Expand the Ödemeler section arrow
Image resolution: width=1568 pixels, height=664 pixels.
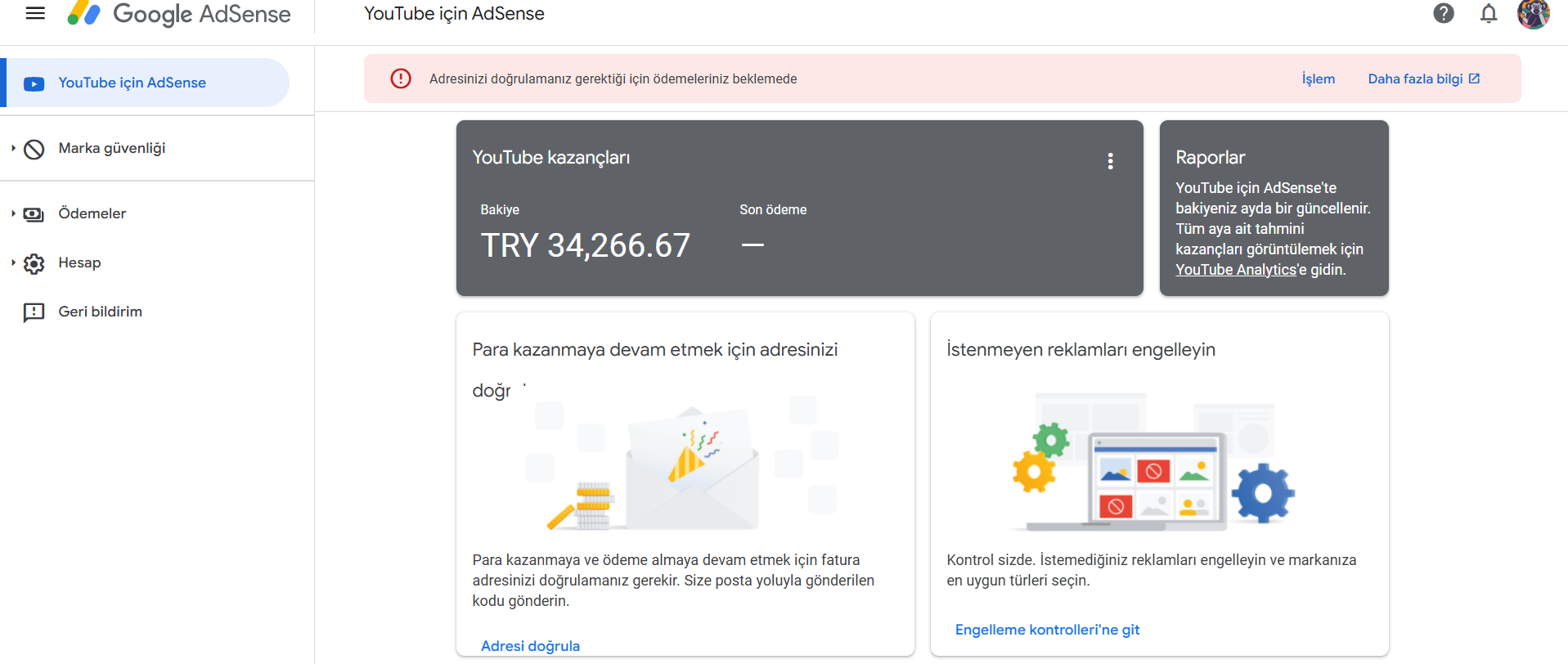(x=13, y=213)
